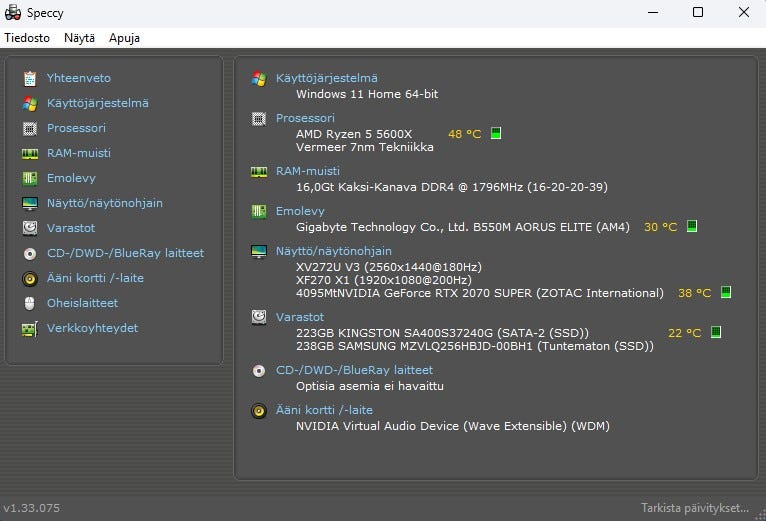Click the motherboard temperature value 30 °C
Screen dimensions: 766x521
660,227
